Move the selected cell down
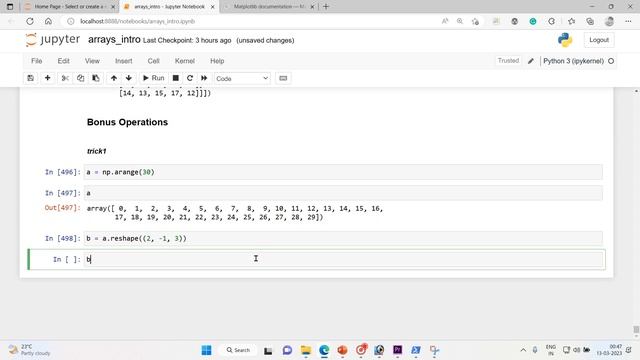This screenshot has width=640, height=360. (x=129, y=78)
